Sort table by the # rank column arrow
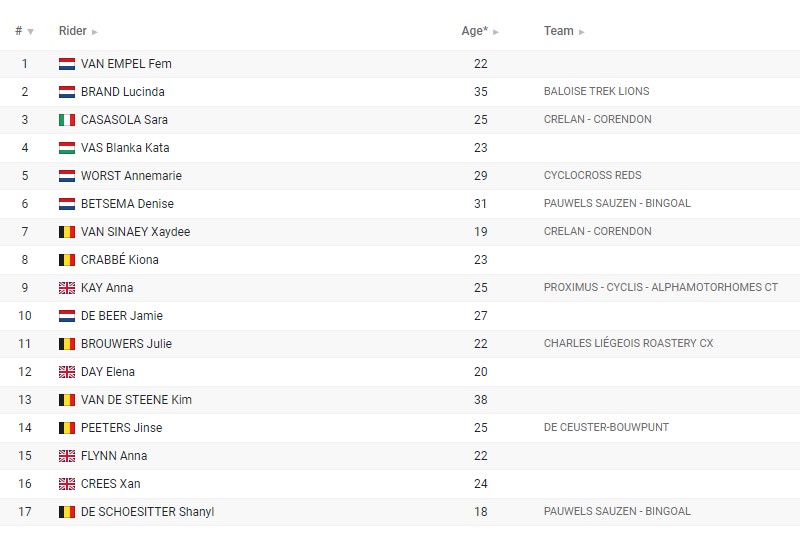This screenshot has width=800, height=533. pyautogui.click(x=30, y=32)
